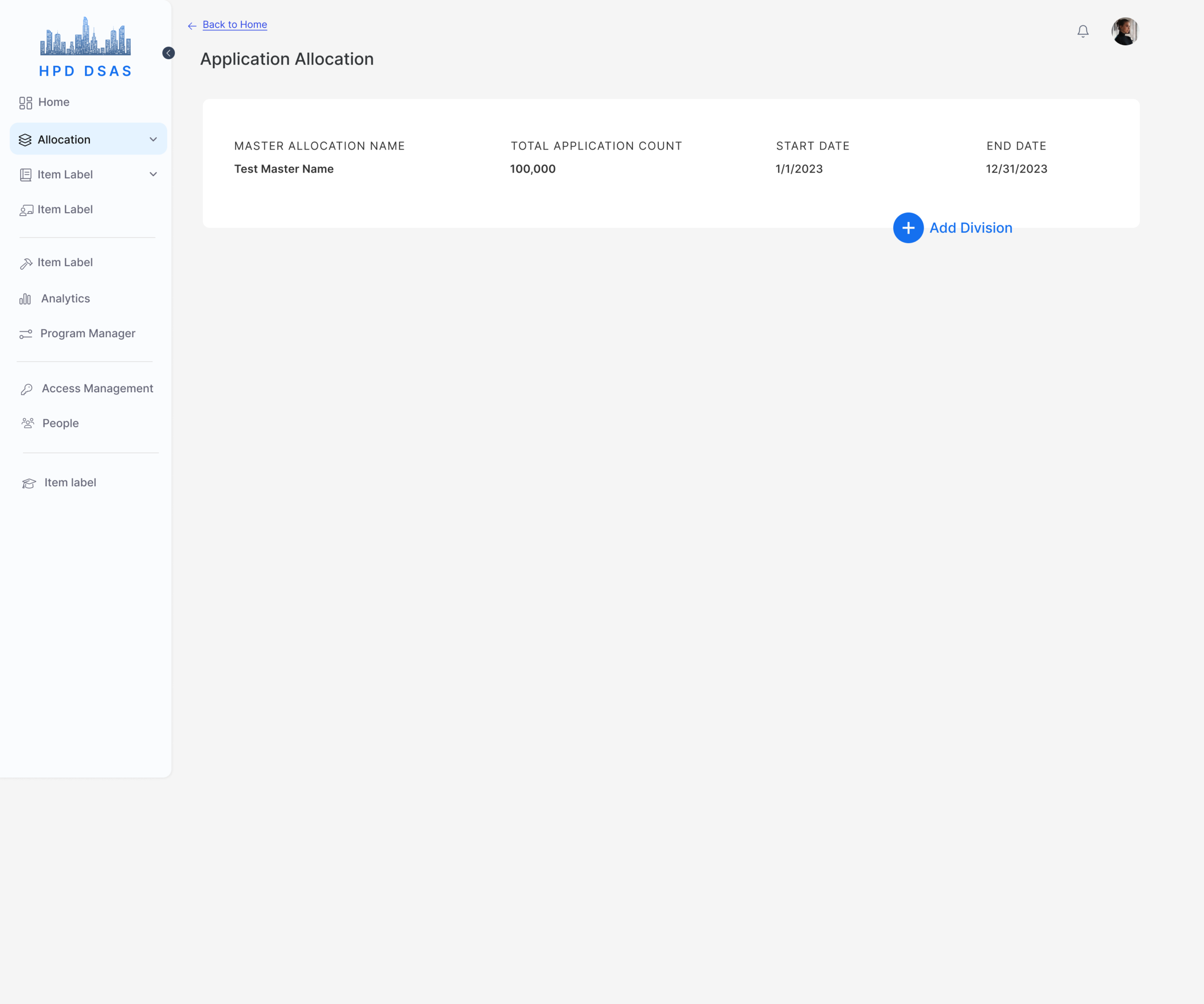Click the notification bell icon
Screen dimensions: 1204x1004
click(1083, 31)
